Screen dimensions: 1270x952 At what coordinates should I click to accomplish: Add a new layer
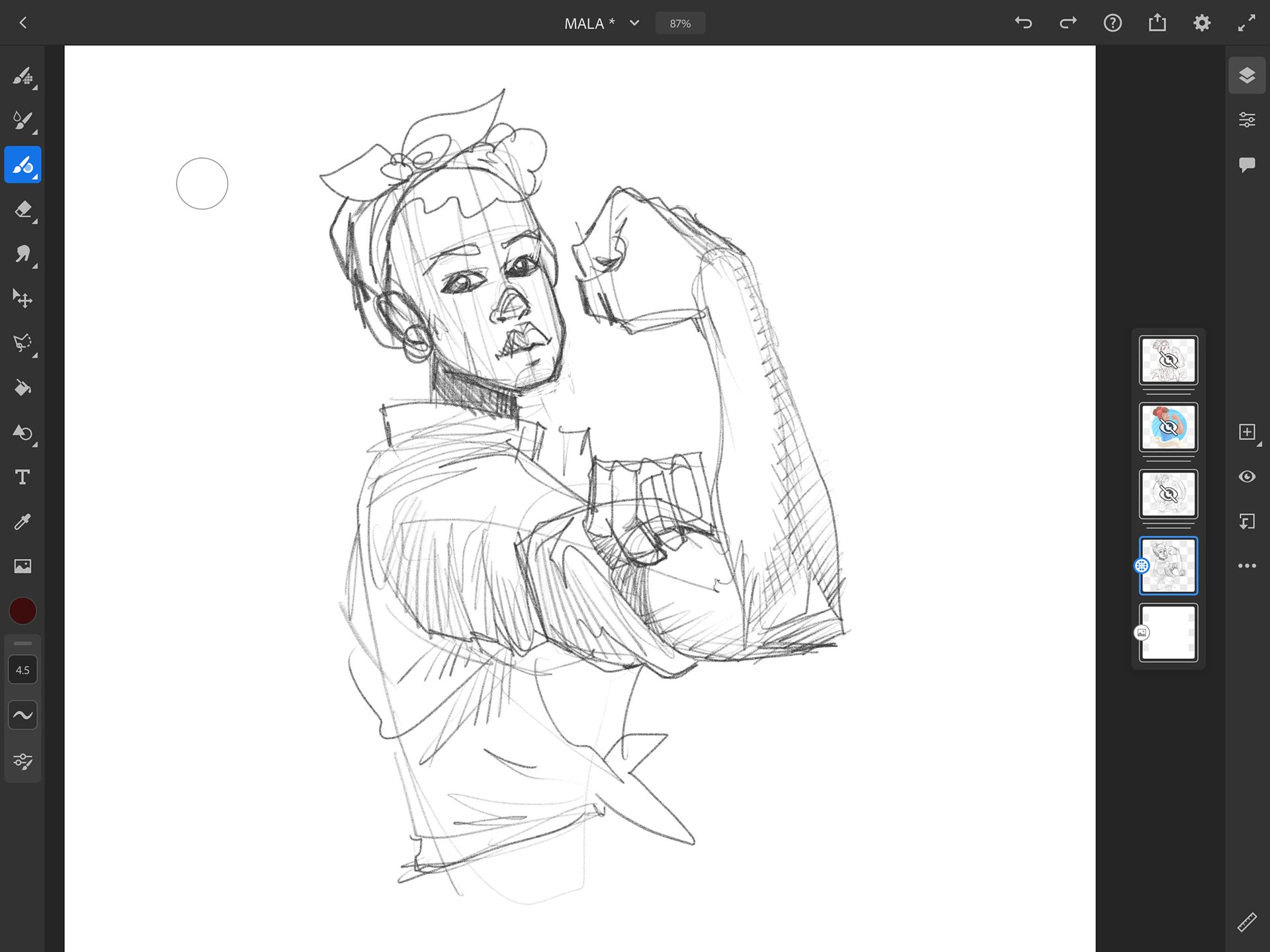coord(1247,432)
